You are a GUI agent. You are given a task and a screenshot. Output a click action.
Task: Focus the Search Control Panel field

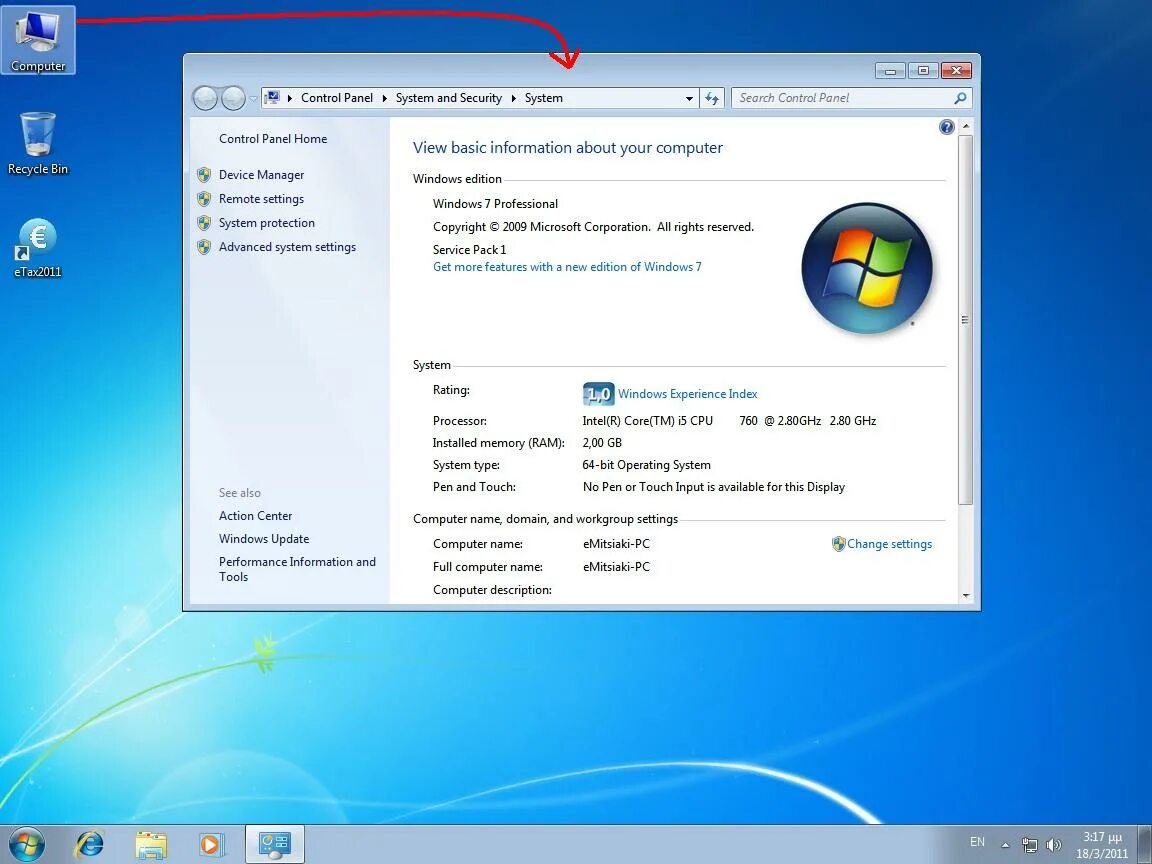[852, 98]
